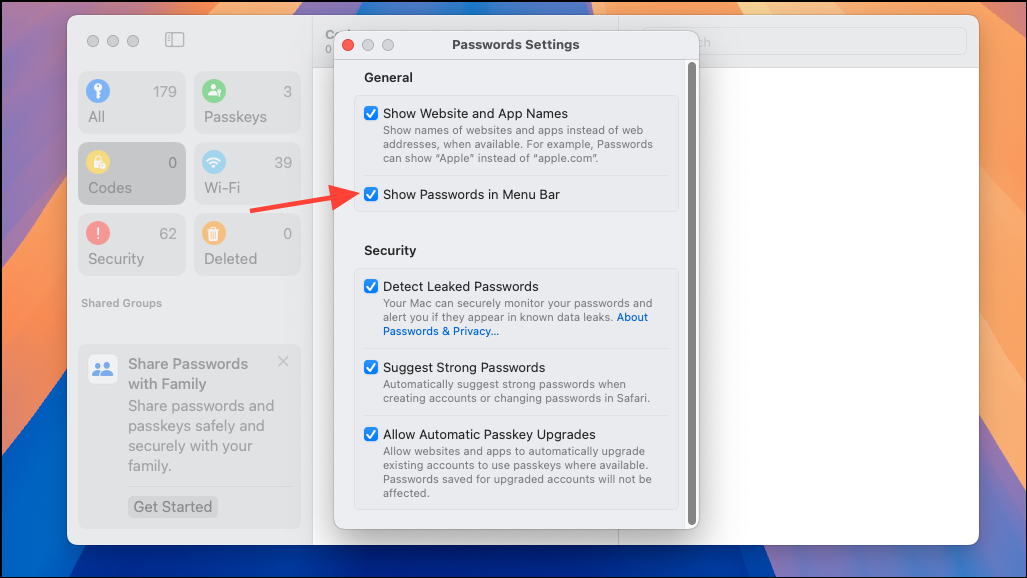Toggle the sidebar with the sidebar icon

[174, 39]
